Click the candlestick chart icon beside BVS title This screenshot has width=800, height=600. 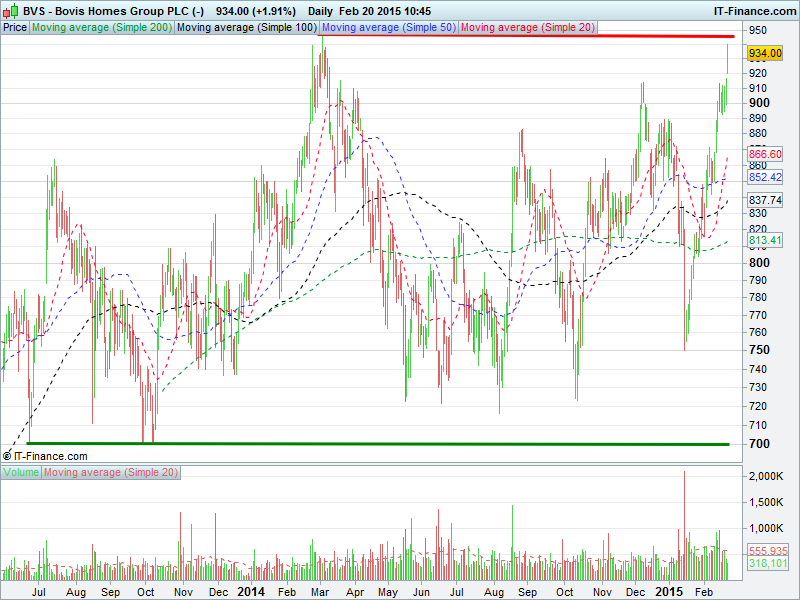(x=10, y=10)
